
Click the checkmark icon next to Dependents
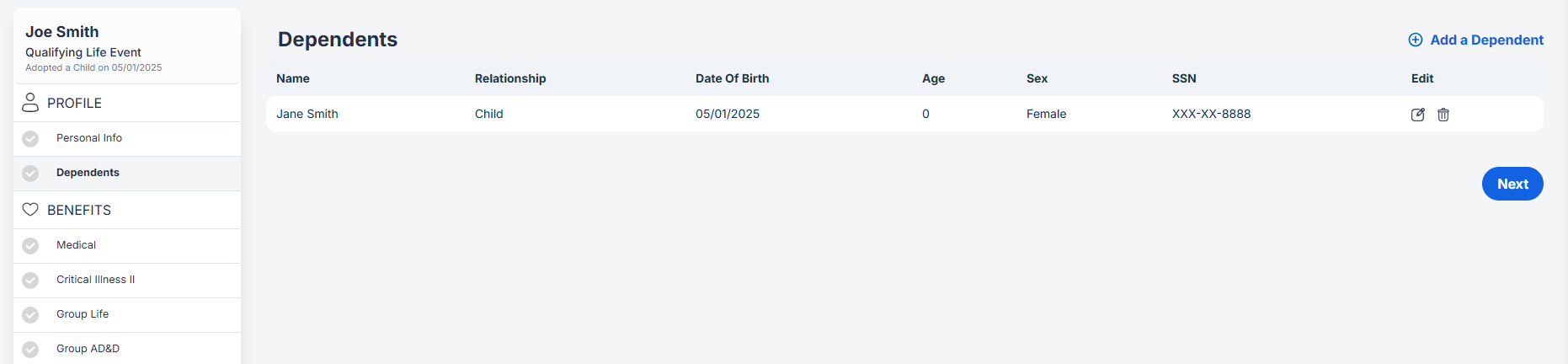[x=30, y=174]
